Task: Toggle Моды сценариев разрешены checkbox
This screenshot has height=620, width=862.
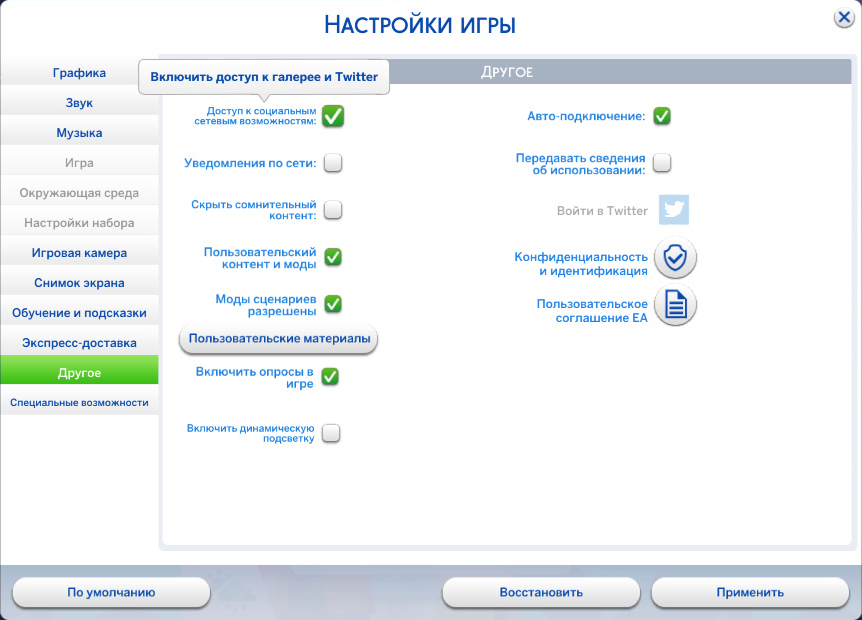Action: click(x=333, y=303)
